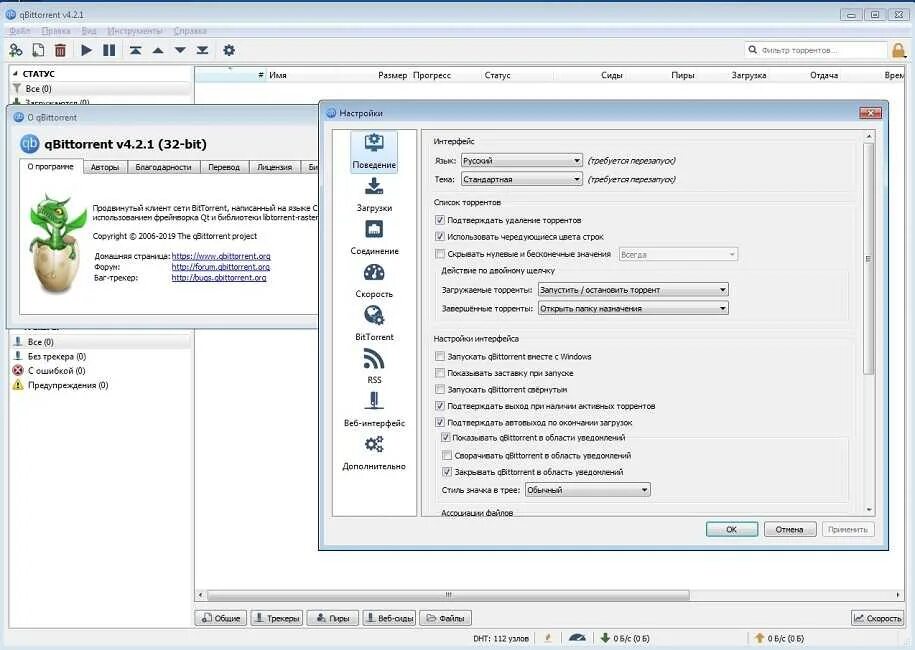
Task: Click the add torrent file icon
Action: (38, 50)
